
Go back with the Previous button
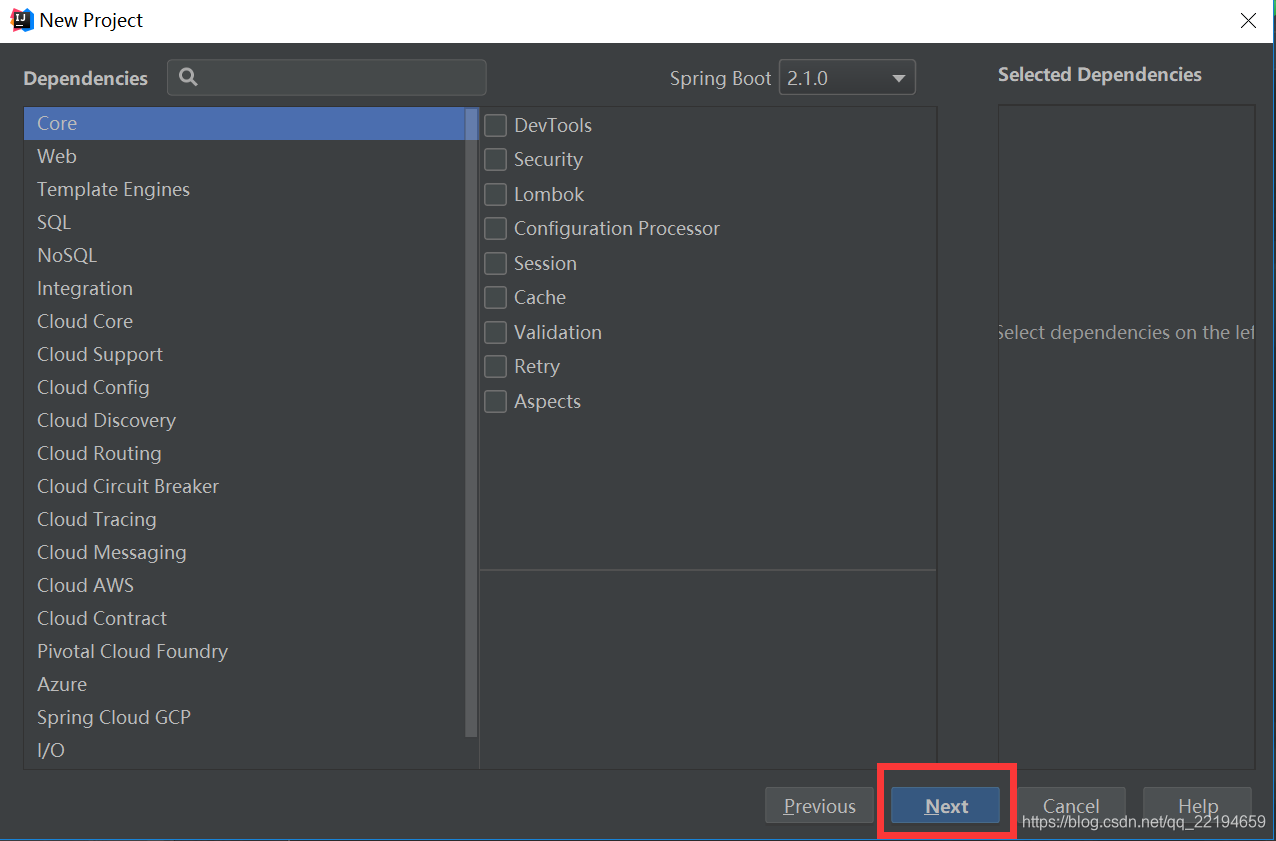820,806
